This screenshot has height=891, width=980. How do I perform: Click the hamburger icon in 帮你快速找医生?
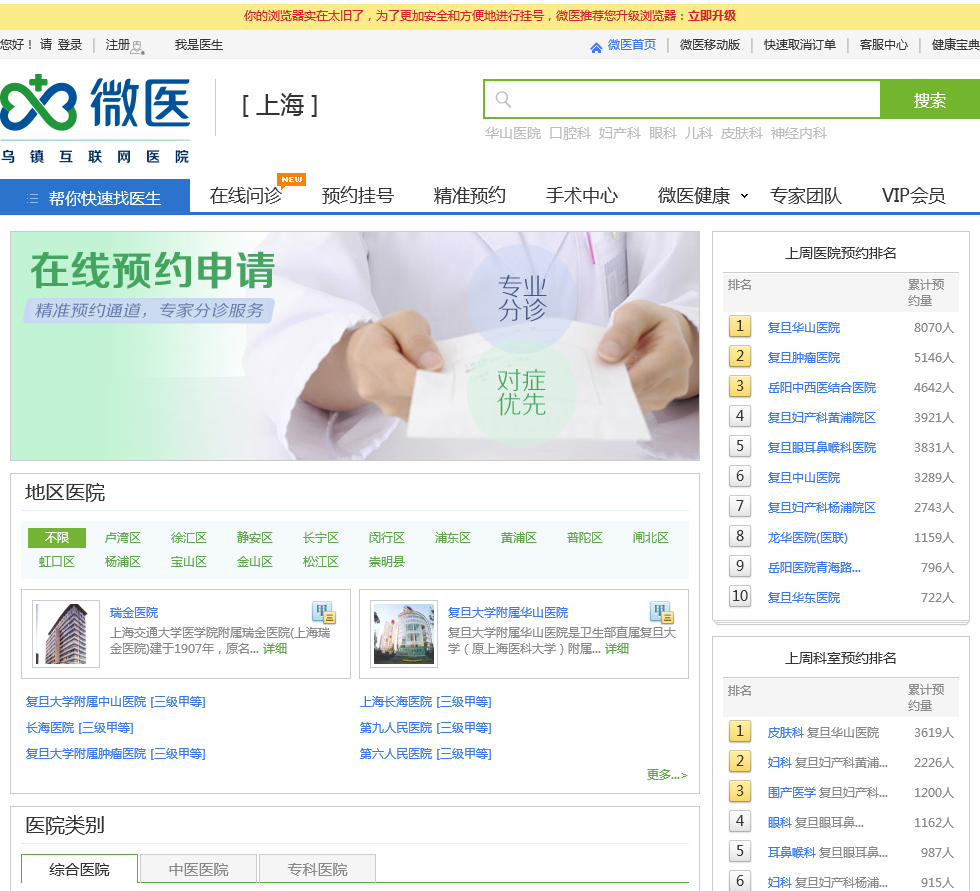tap(32, 198)
